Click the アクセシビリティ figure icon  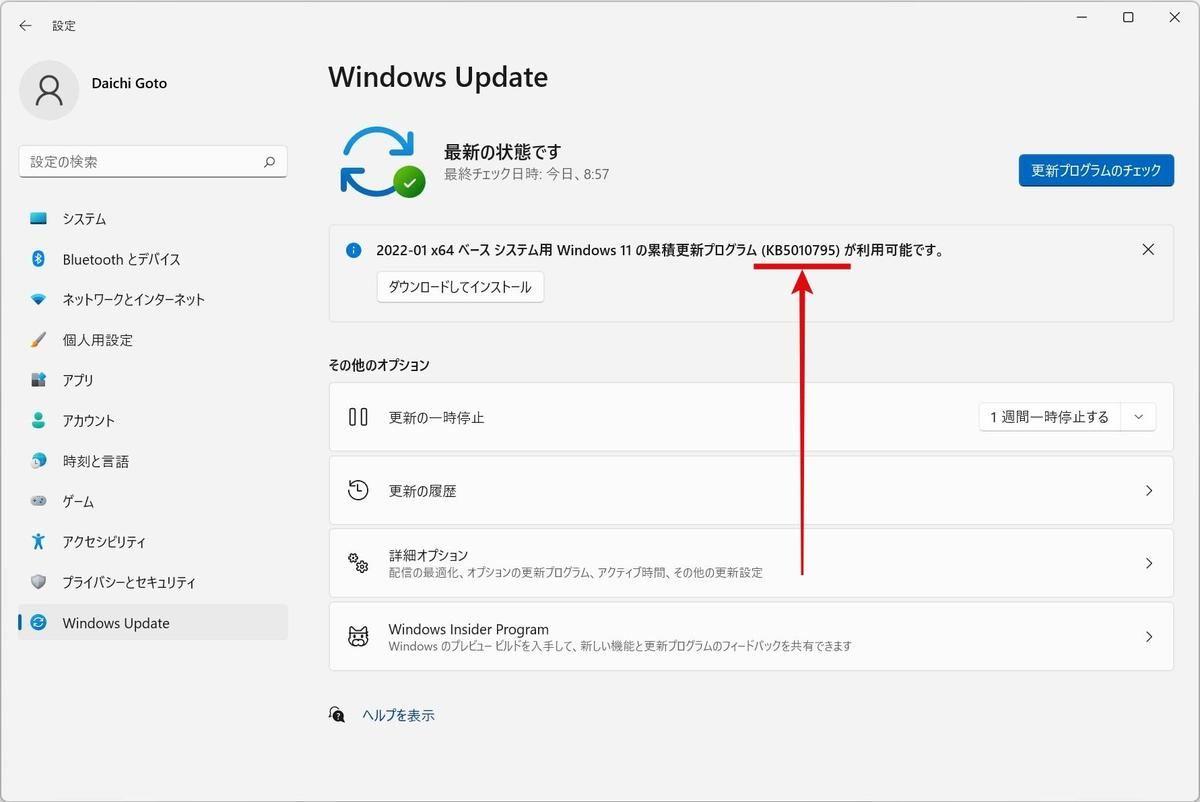pos(39,542)
